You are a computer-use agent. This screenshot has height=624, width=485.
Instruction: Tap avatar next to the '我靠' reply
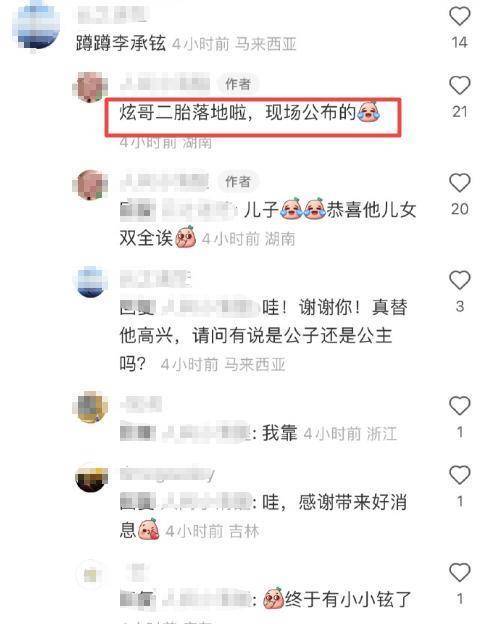coord(90,407)
